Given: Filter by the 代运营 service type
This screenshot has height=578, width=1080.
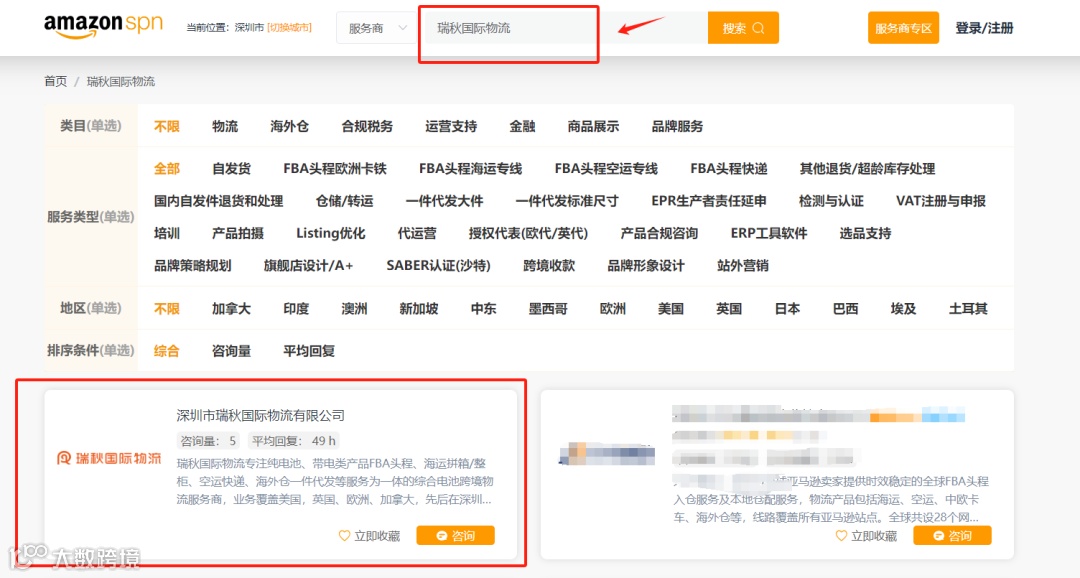Looking at the screenshot, I should (x=417, y=233).
